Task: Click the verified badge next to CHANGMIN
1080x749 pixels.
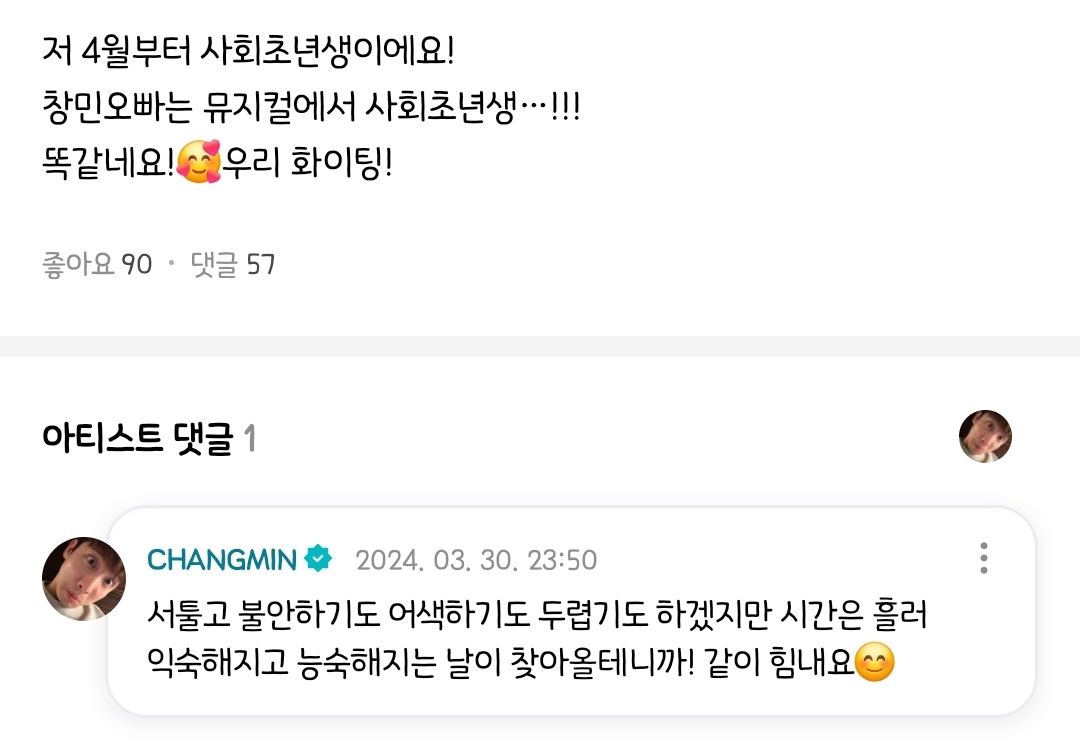Action: [x=318, y=559]
